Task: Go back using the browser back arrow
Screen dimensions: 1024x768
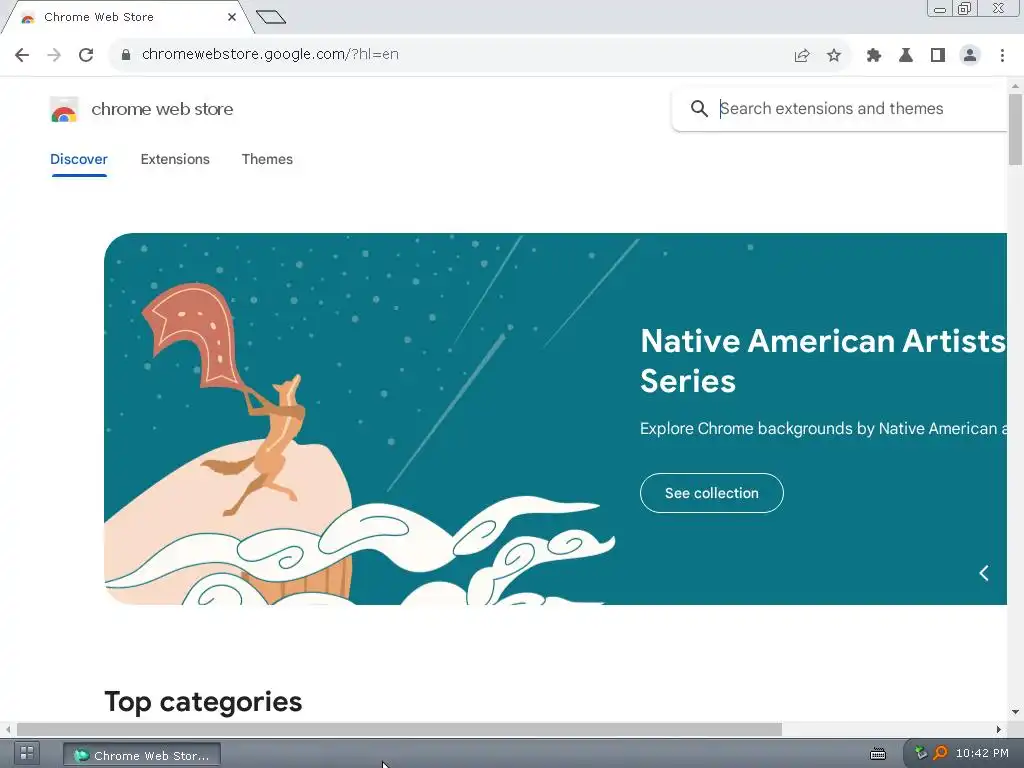Action: 22,55
